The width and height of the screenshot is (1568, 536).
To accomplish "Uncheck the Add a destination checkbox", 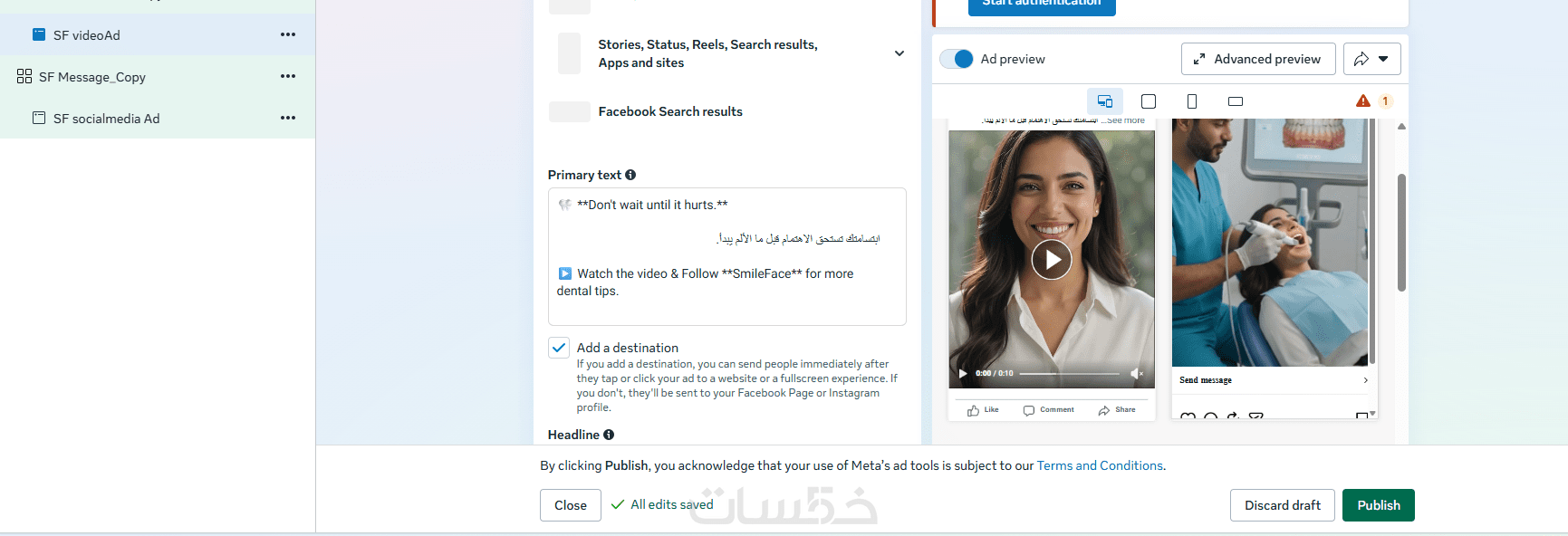I will (x=559, y=348).
